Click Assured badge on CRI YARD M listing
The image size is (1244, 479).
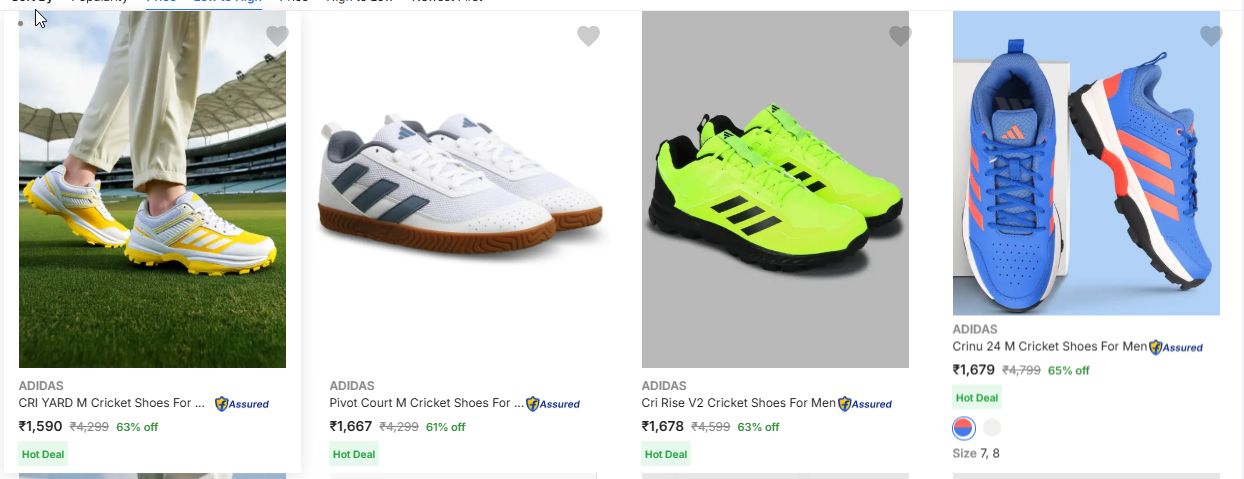242,404
